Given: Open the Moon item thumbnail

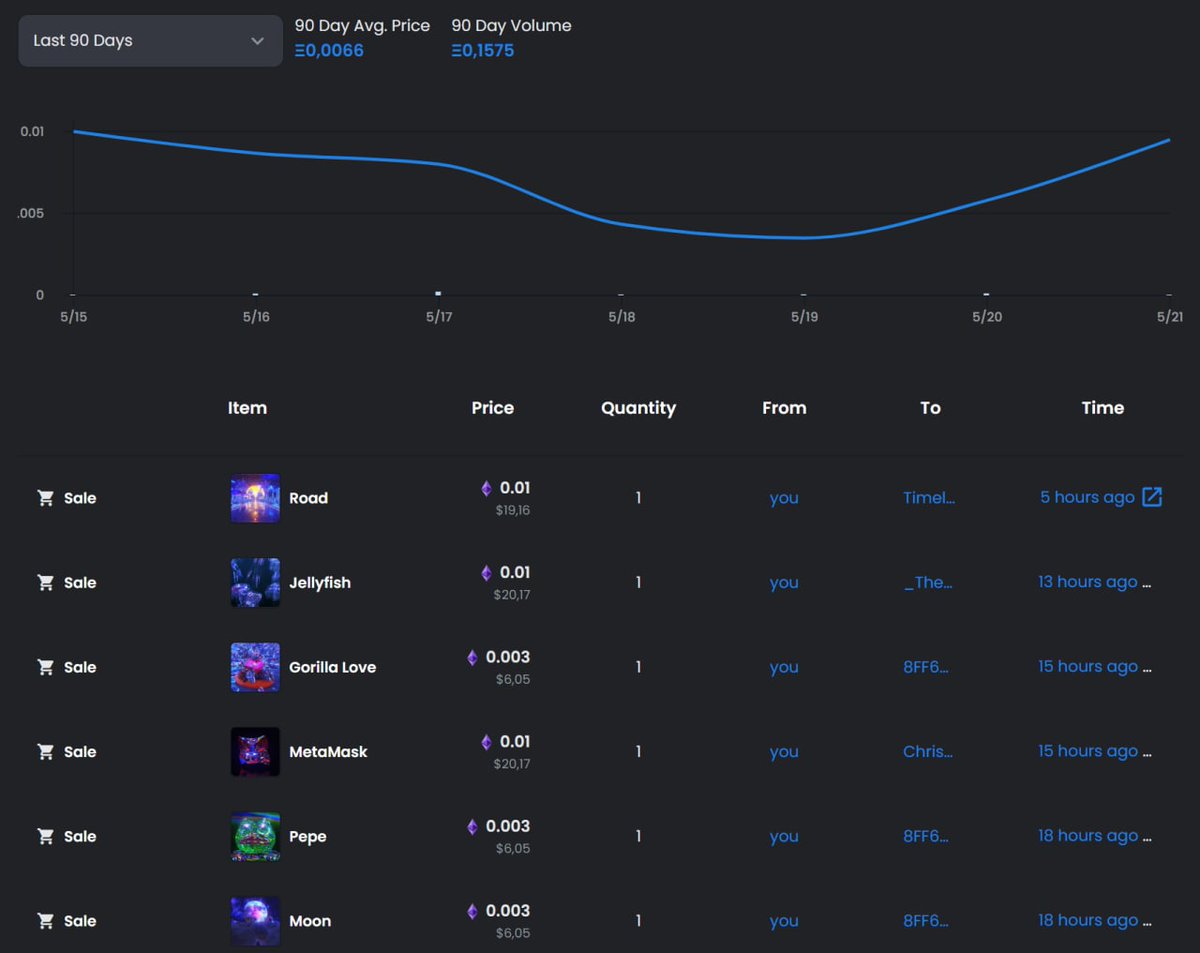Looking at the screenshot, I should [255, 921].
